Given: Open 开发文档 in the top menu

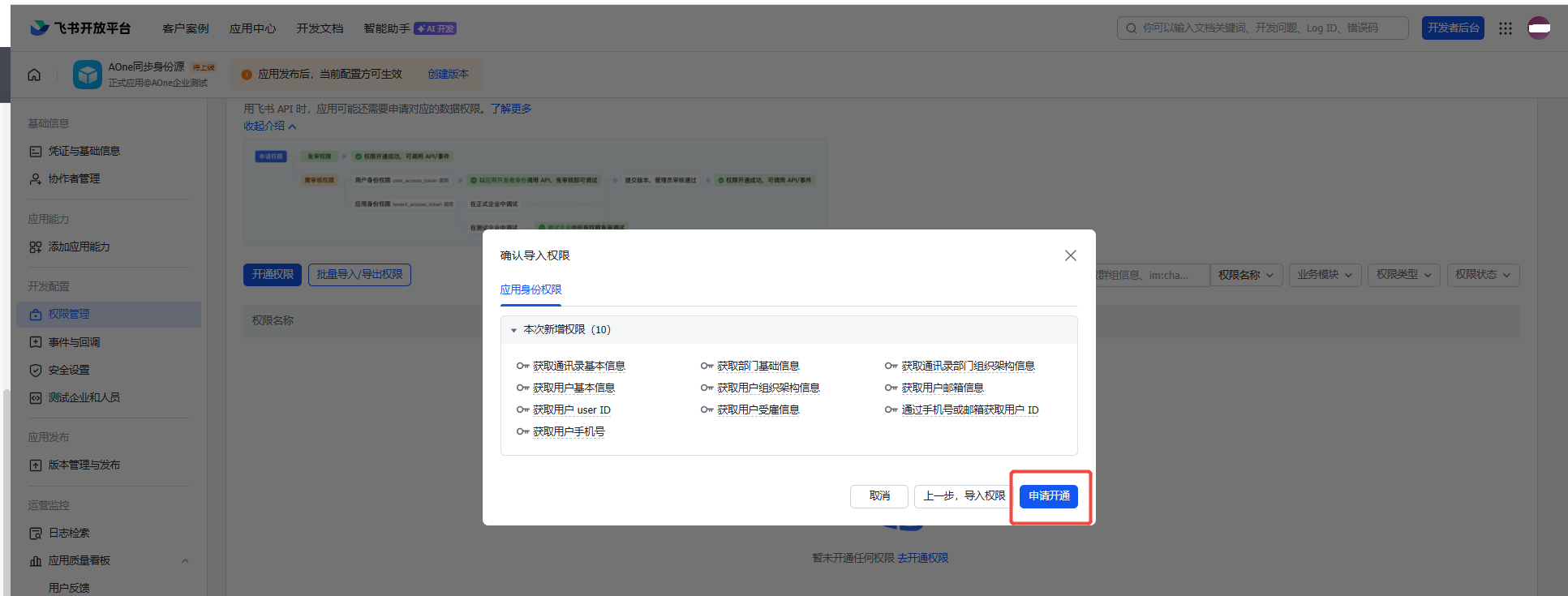Looking at the screenshot, I should 320,28.
